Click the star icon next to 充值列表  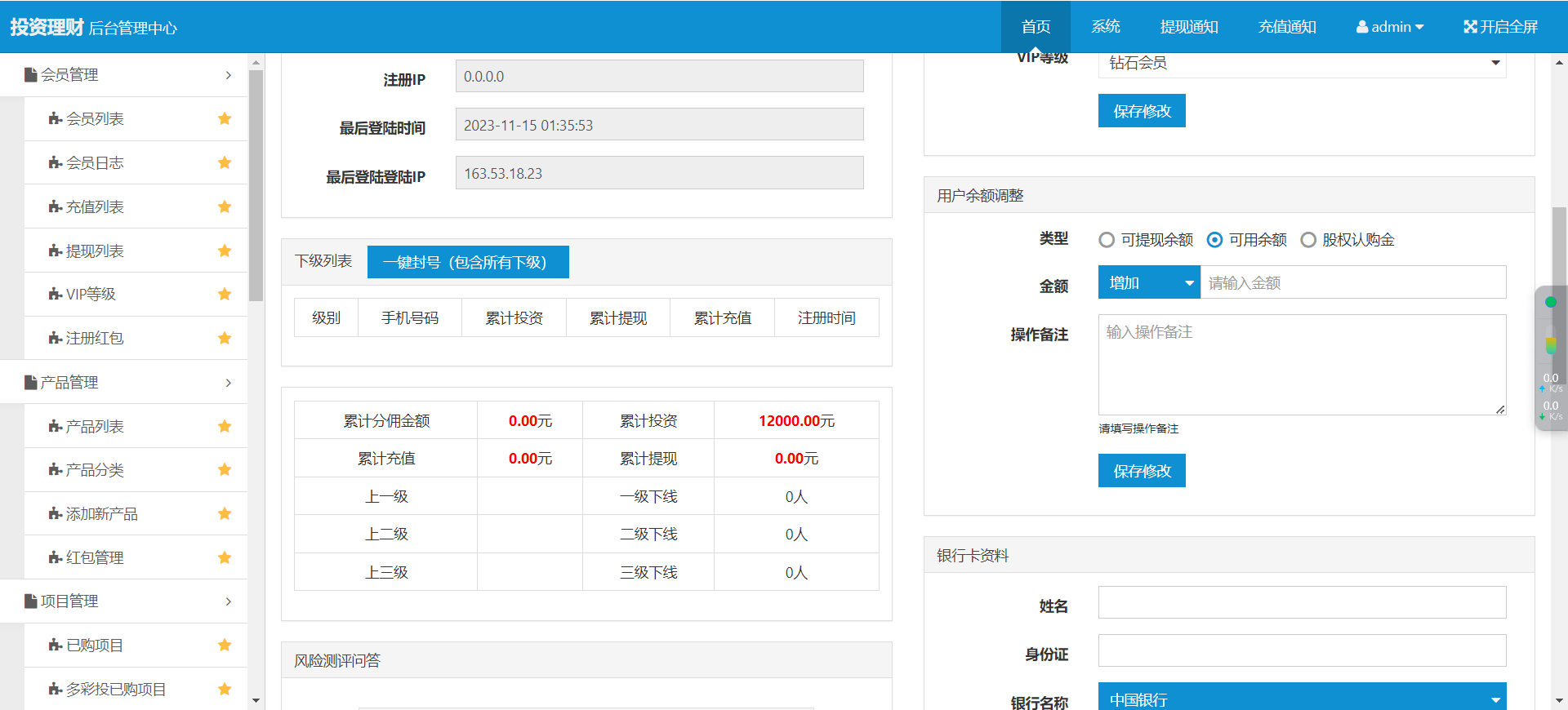(225, 207)
